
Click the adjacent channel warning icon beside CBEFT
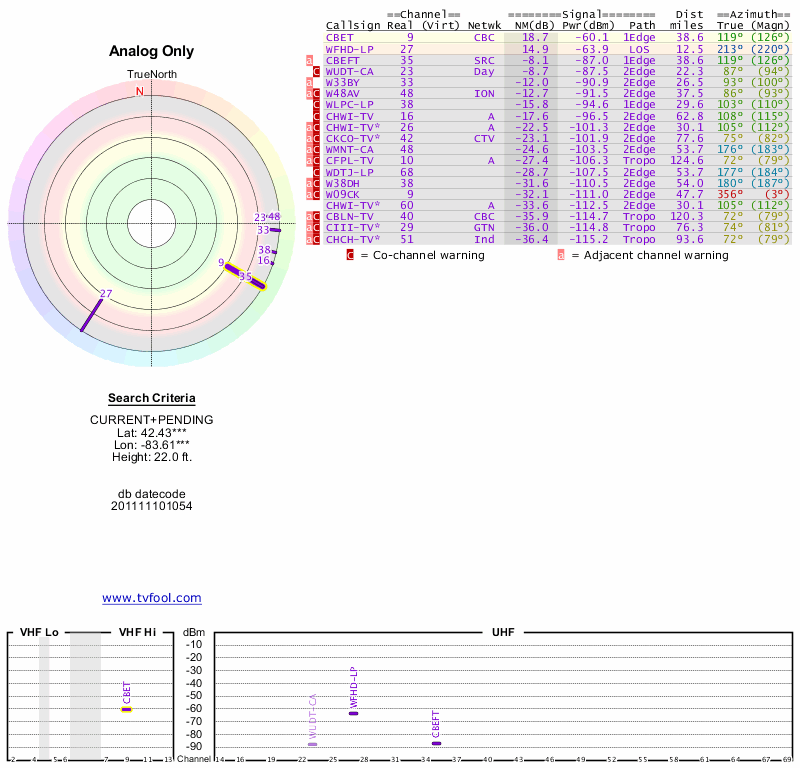point(309,60)
